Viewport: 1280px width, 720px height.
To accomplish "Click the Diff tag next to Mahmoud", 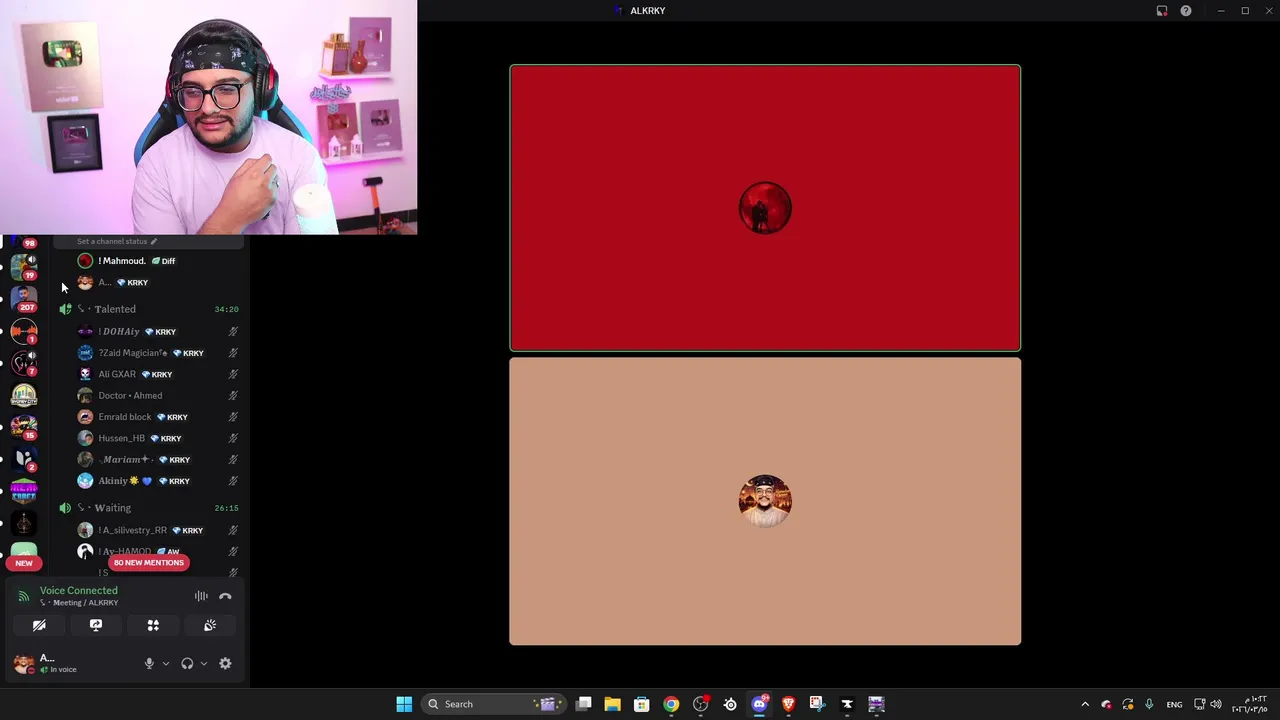I will (164, 261).
